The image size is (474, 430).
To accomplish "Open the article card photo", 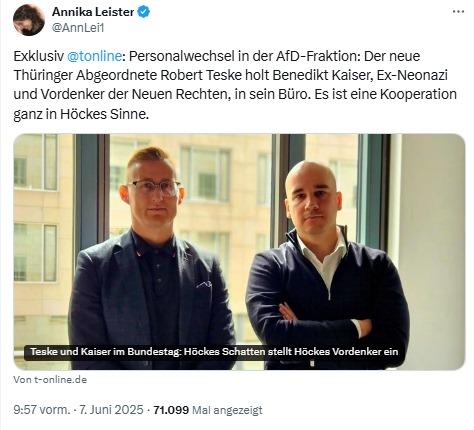I will pos(239,252).
